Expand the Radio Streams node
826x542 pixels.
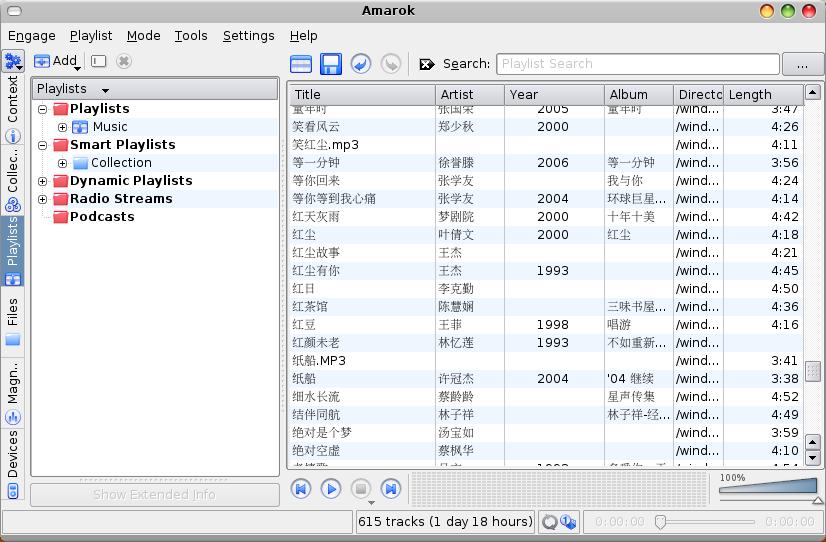pyautogui.click(x=43, y=199)
